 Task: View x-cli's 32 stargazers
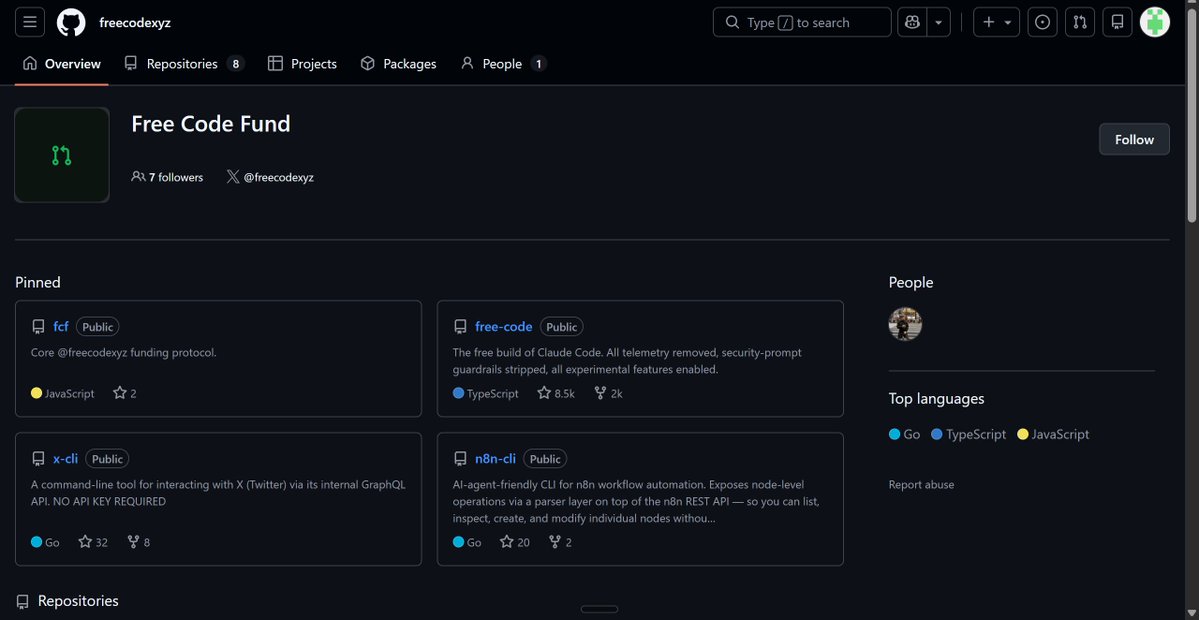click(x=93, y=542)
